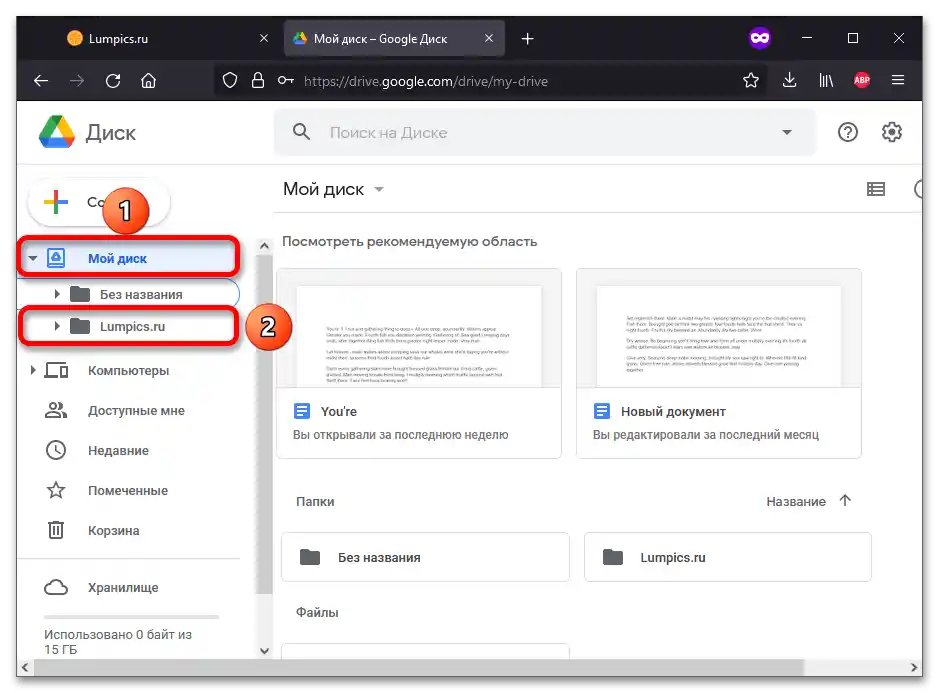939x693 pixels.
Task: Expand the Без названия sidebar folder
Action: 57,294
